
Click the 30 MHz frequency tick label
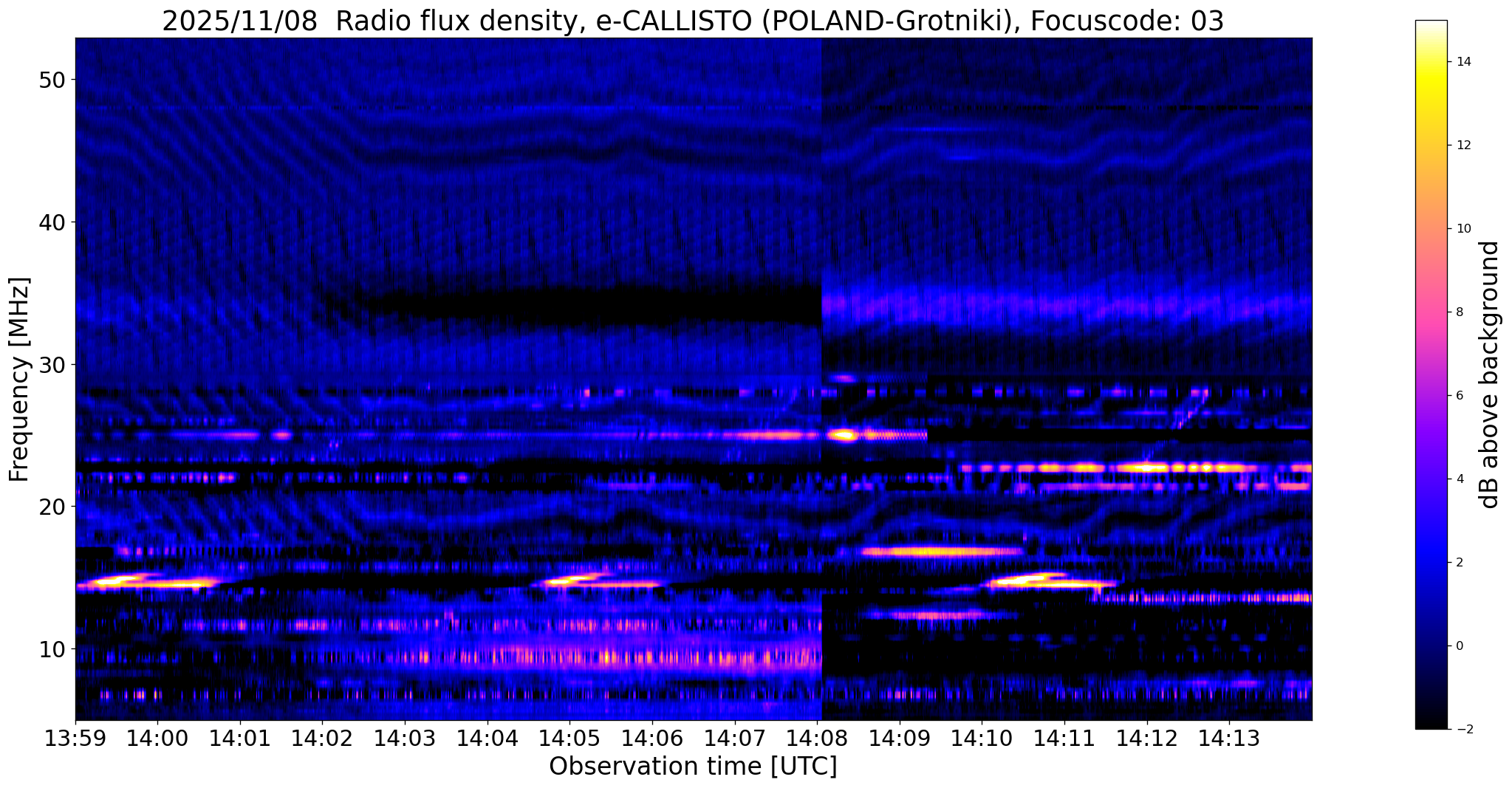[52, 365]
